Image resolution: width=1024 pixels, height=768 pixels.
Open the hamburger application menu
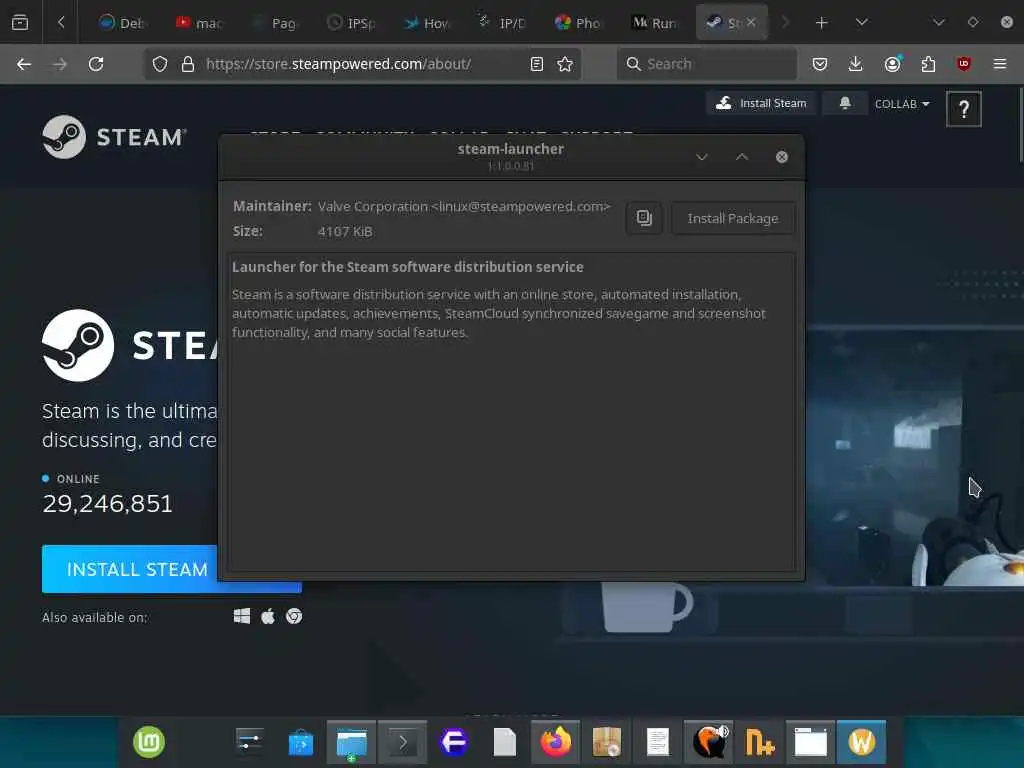pyautogui.click(x=1000, y=64)
